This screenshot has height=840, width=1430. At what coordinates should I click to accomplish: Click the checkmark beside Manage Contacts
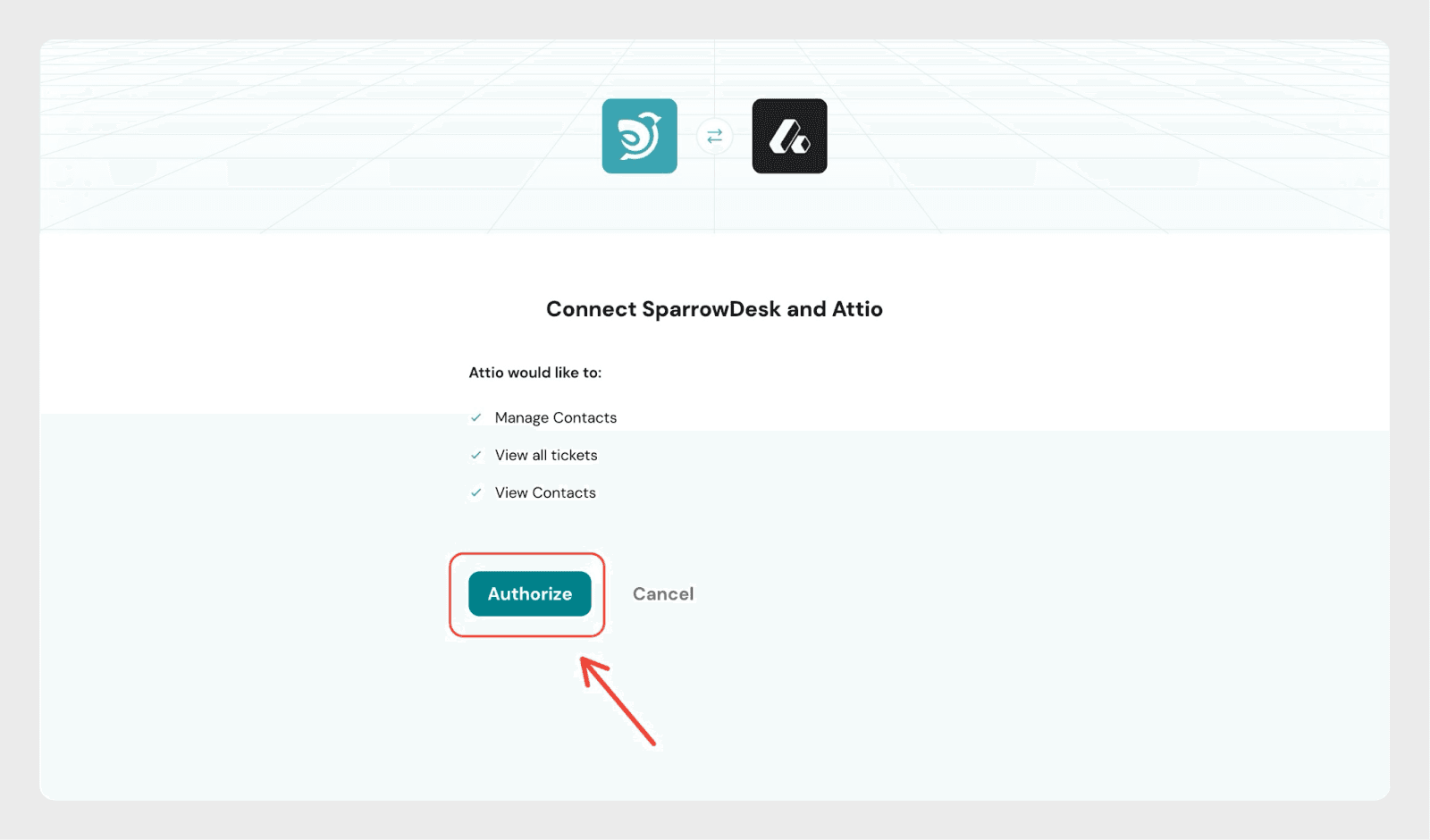click(x=476, y=417)
